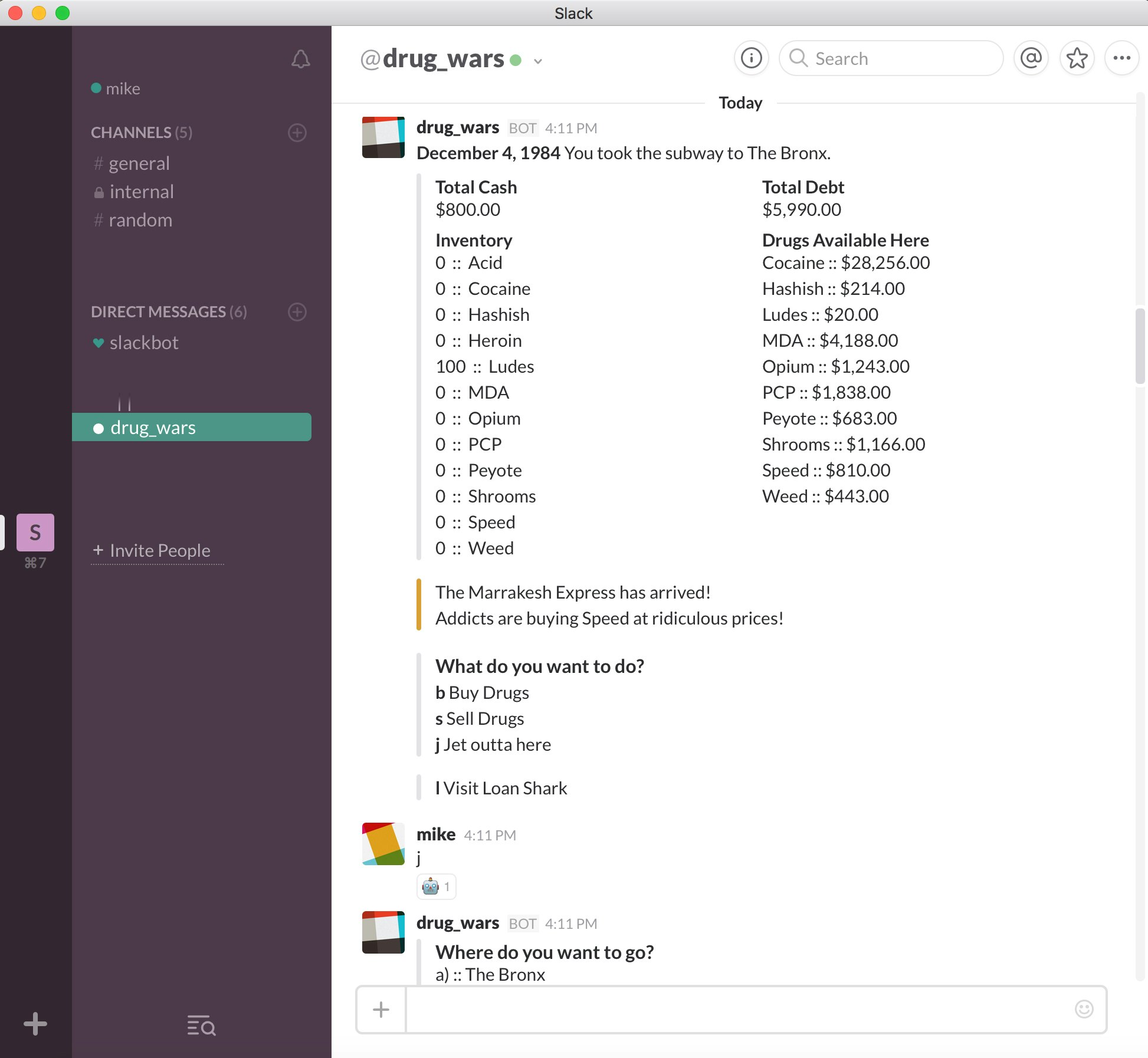Open the search and filter icon in sidebar
Image resolution: width=1148 pixels, height=1058 pixels.
(x=200, y=1026)
